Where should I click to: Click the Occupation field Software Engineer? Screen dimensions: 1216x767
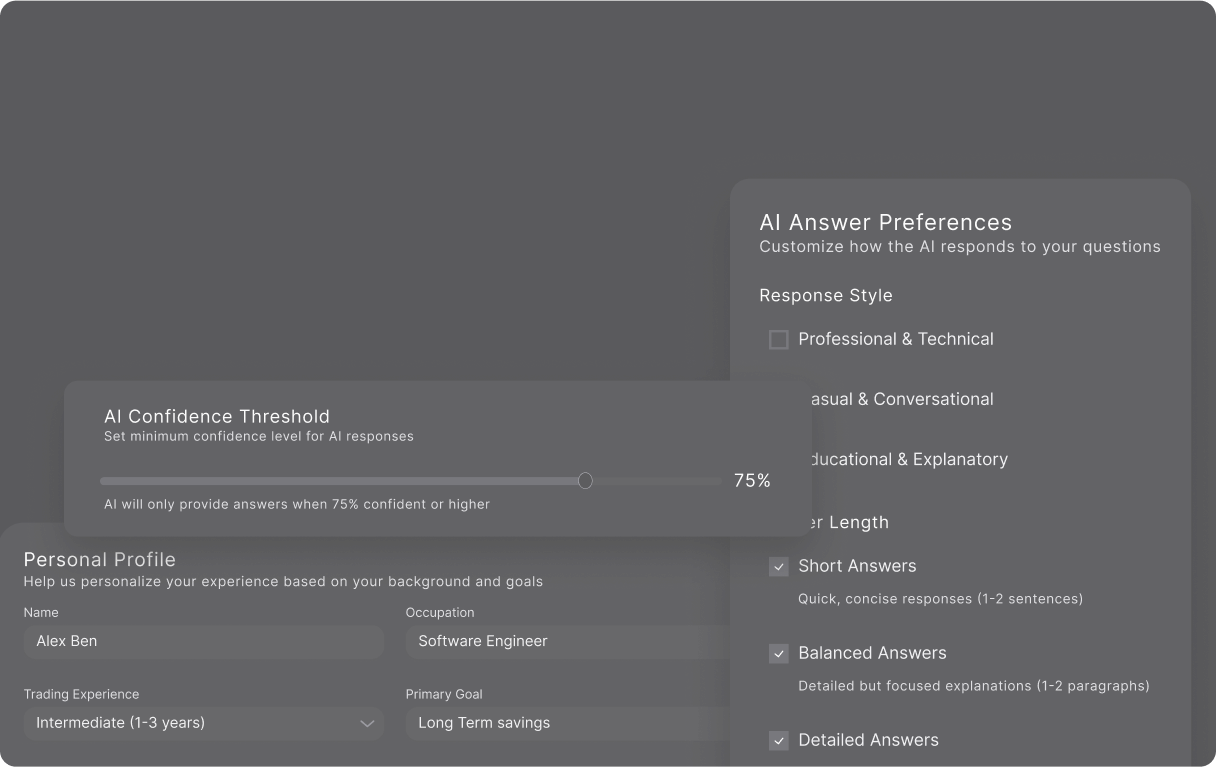pos(567,641)
